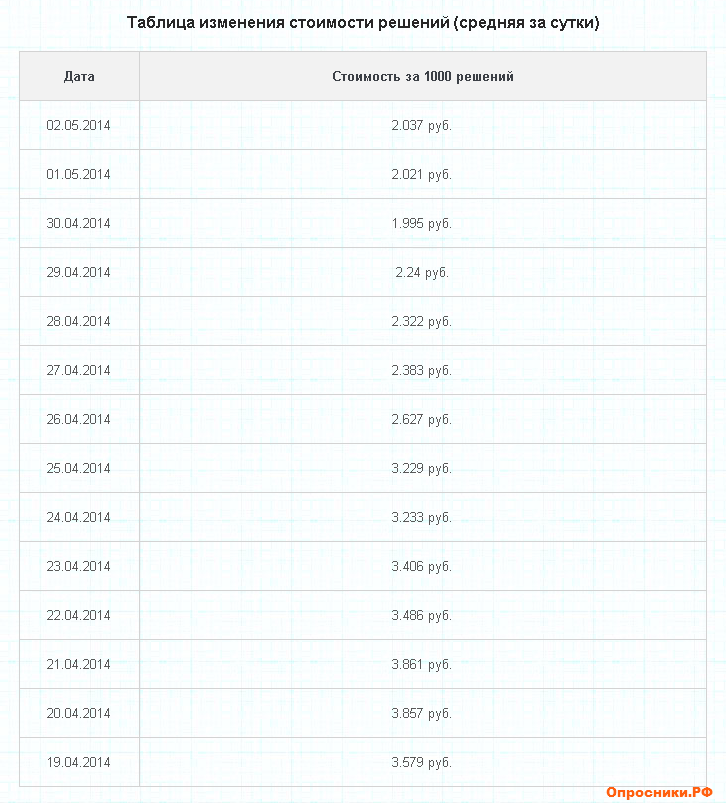Click the price value 3.579 руб.
This screenshot has width=726, height=803.
(x=422, y=762)
